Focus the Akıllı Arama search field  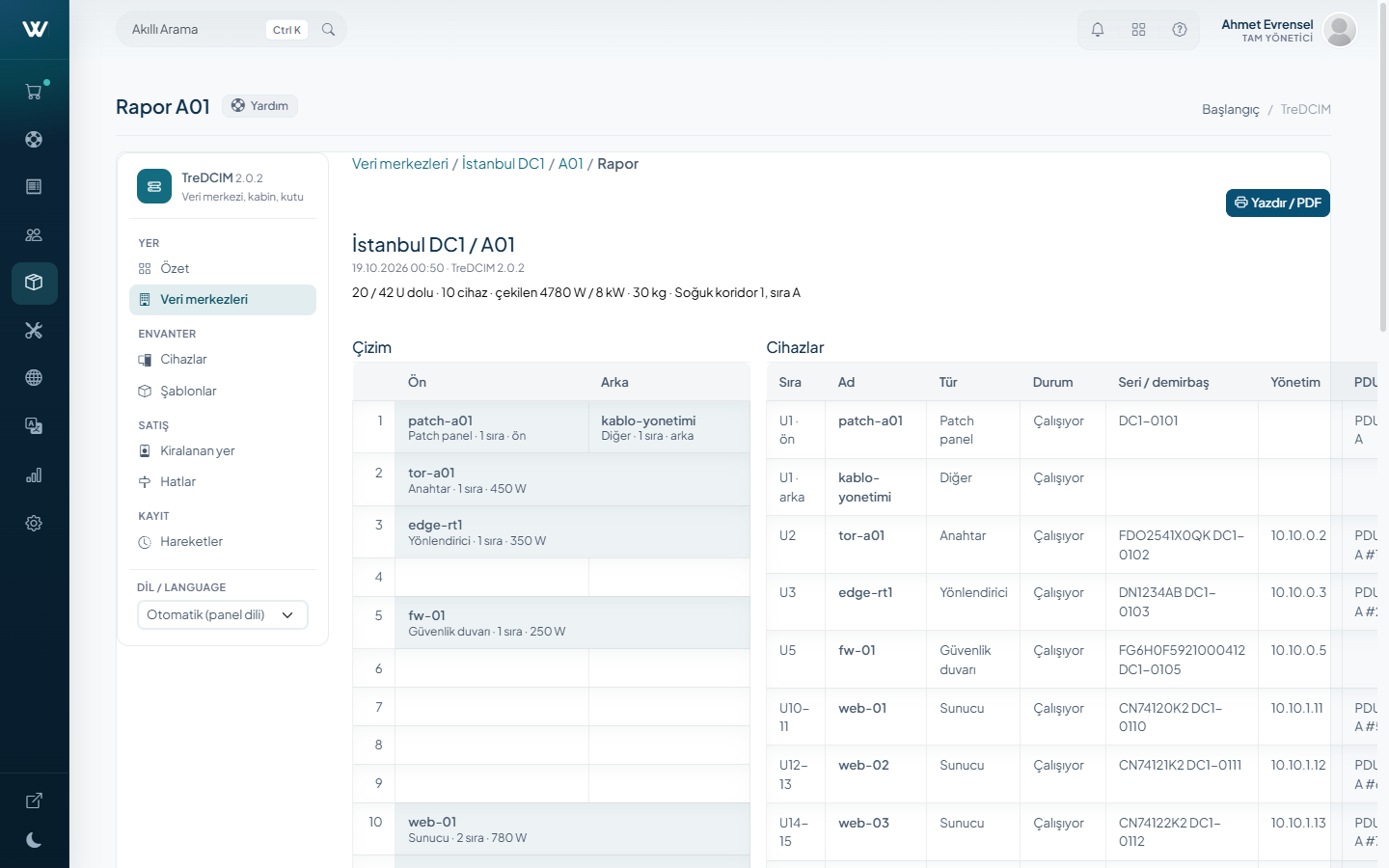pyautogui.click(x=231, y=30)
